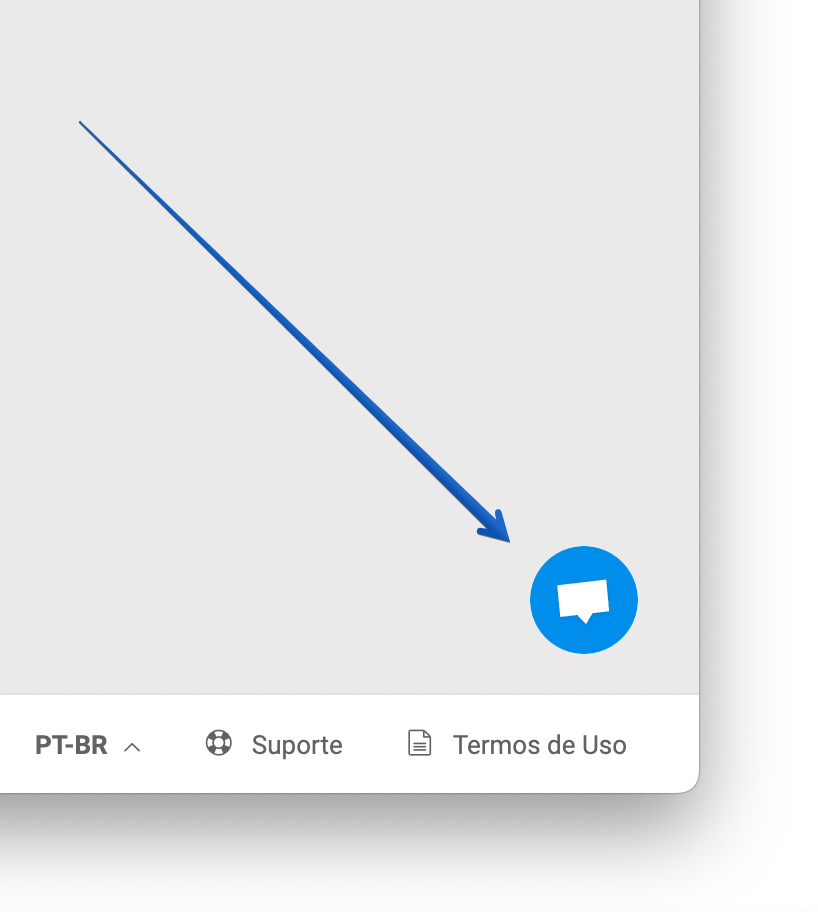818x912 pixels.
Task: Expand the PT-BR language selector
Action: [x=88, y=745]
